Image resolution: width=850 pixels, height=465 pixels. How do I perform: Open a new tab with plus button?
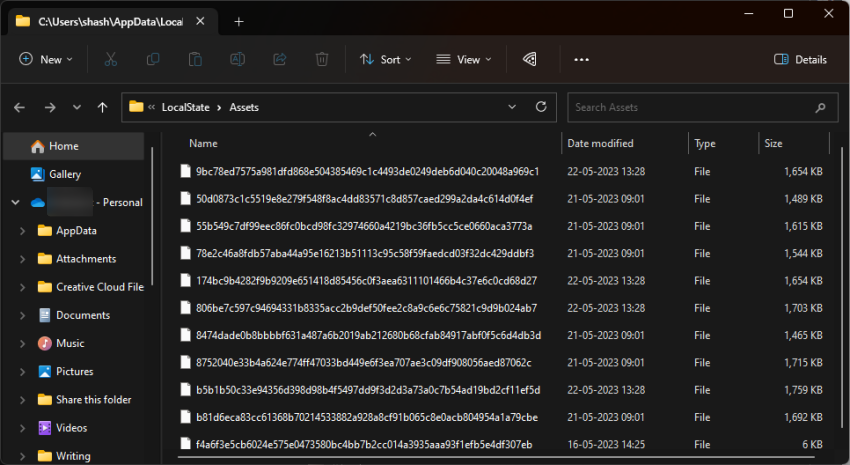(x=238, y=21)
